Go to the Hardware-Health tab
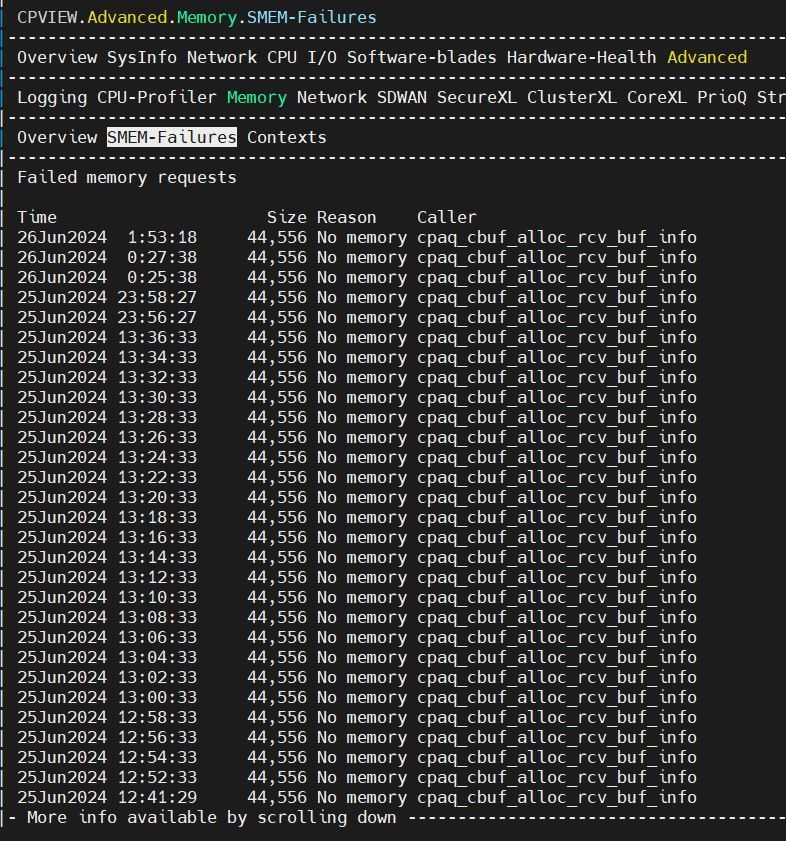Screen dimensions: 786x841 point(581,57)
